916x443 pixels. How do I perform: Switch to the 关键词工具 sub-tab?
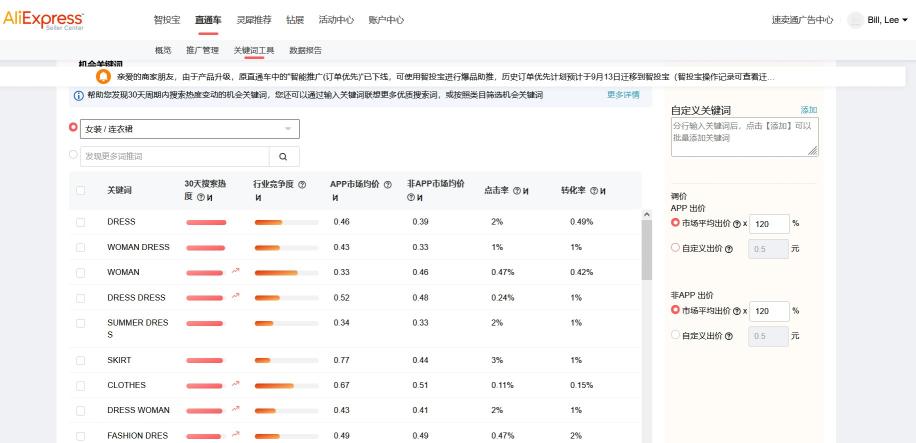pyautogui.click(x=254, y=50)
